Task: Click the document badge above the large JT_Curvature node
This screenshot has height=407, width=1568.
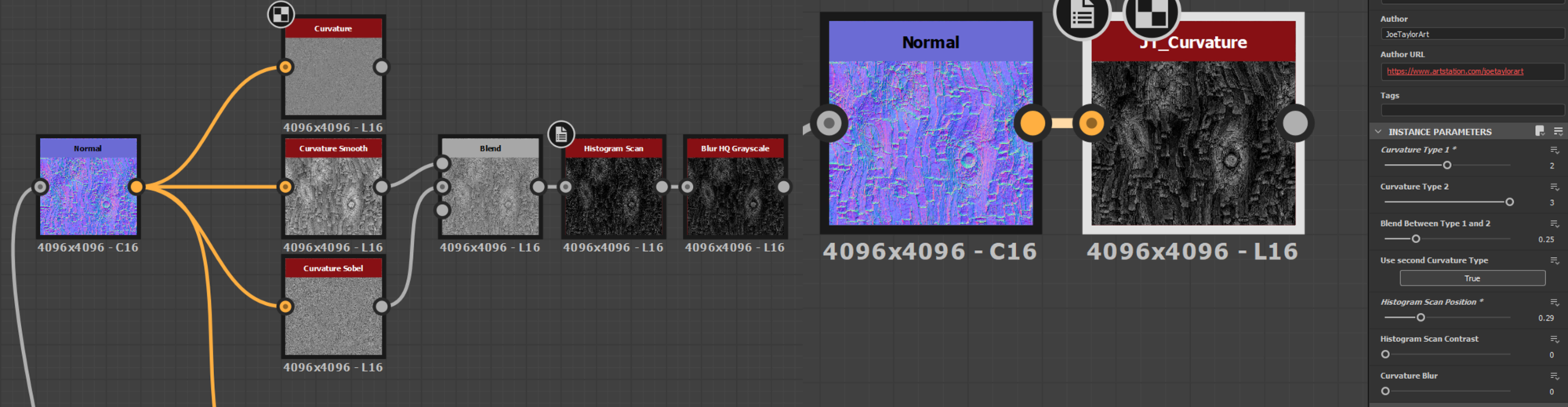Action: pos(1082,13)
